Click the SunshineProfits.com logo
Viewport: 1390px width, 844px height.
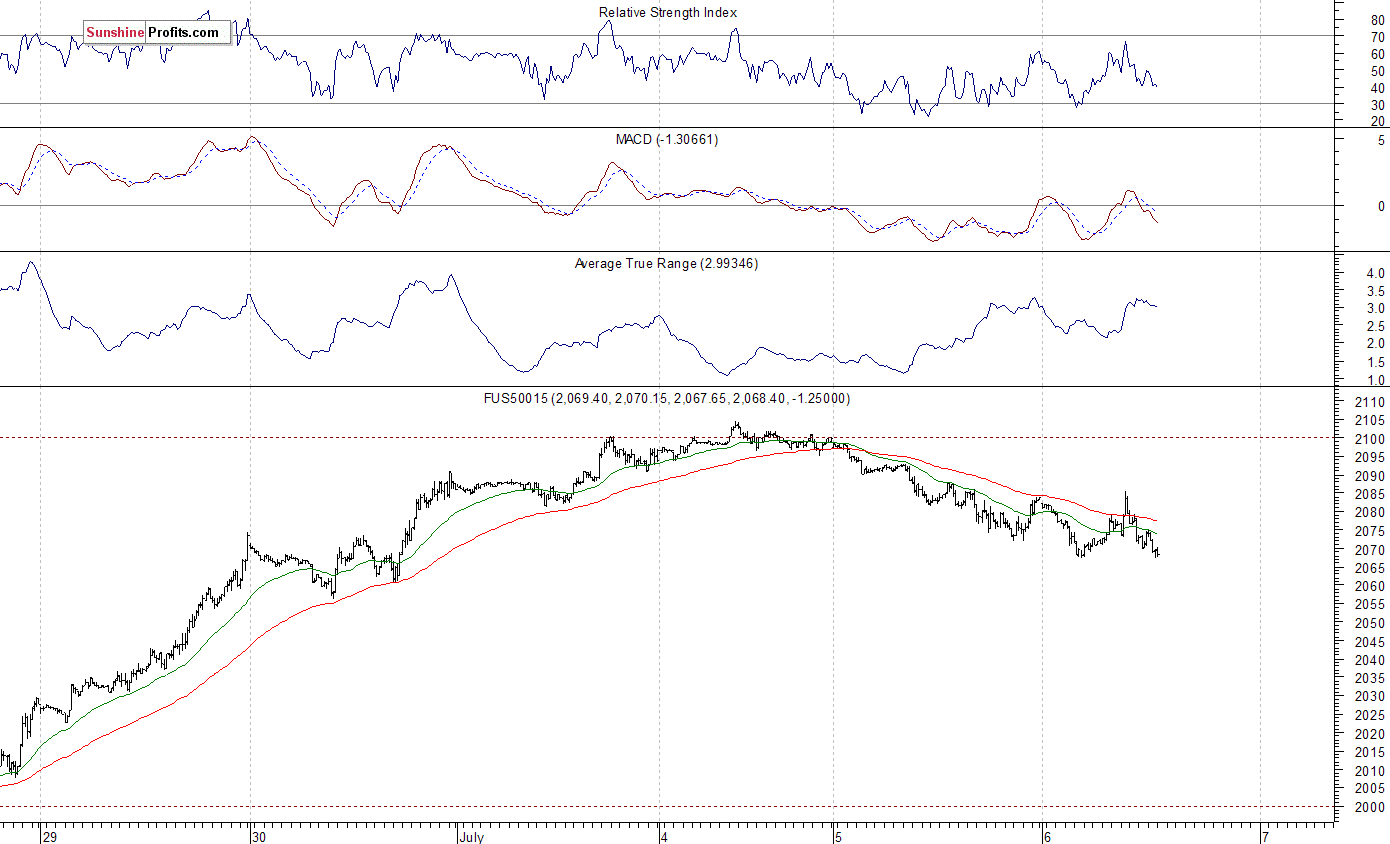pos(157,33)
